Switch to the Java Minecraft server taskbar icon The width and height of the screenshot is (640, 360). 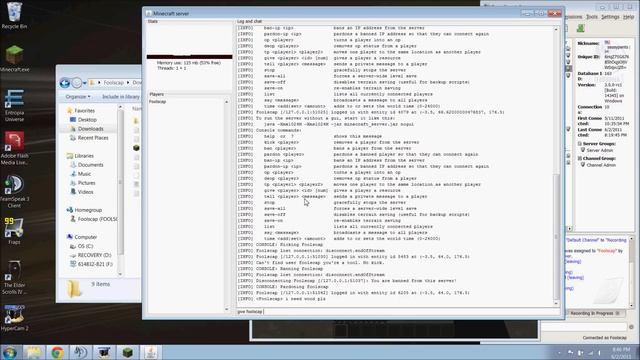[x=151, y=352]
